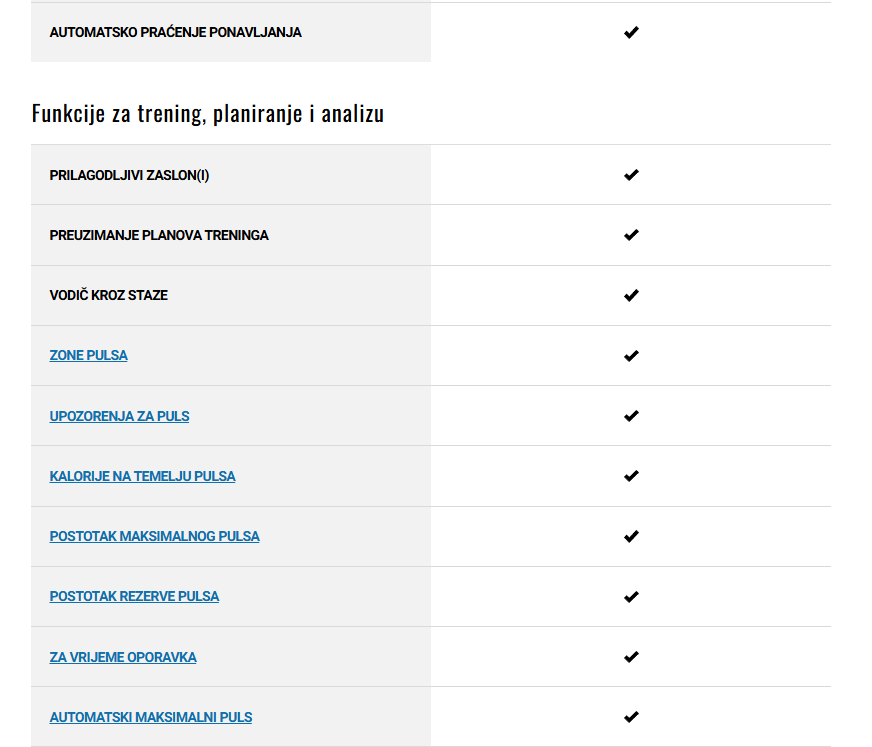Click checkmark in the Zone pulsa row
Image resolution: width=872 pixels, height=747 pixels.
point(631,355)
